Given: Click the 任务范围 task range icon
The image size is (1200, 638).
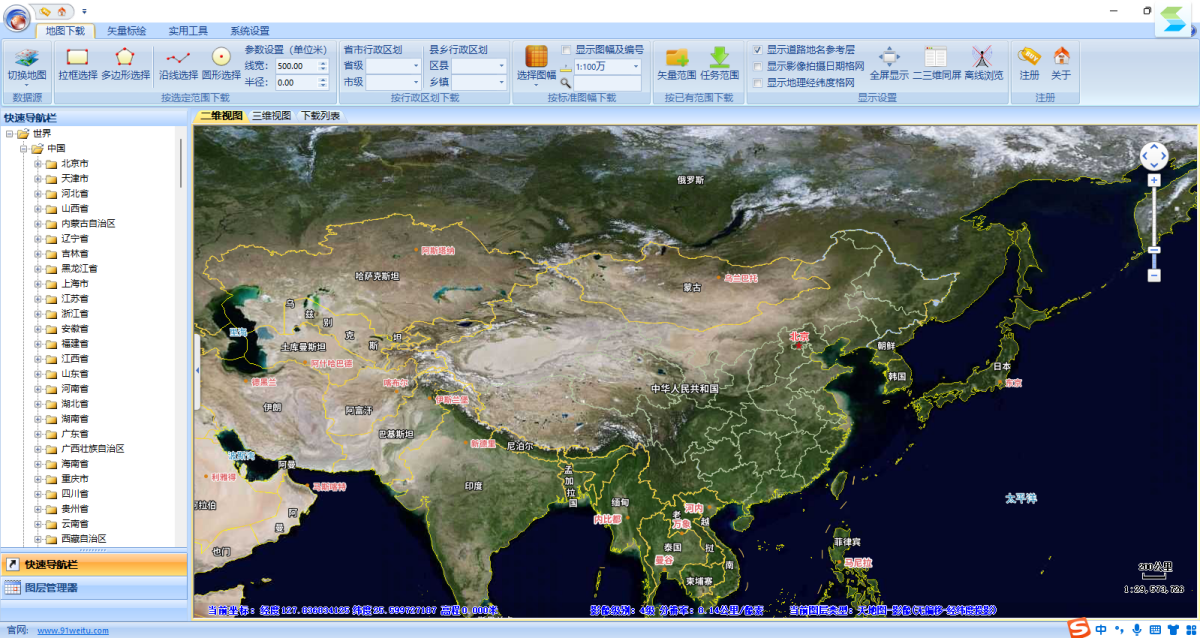Looking at the screenshot, I should (x=719, y=65).
